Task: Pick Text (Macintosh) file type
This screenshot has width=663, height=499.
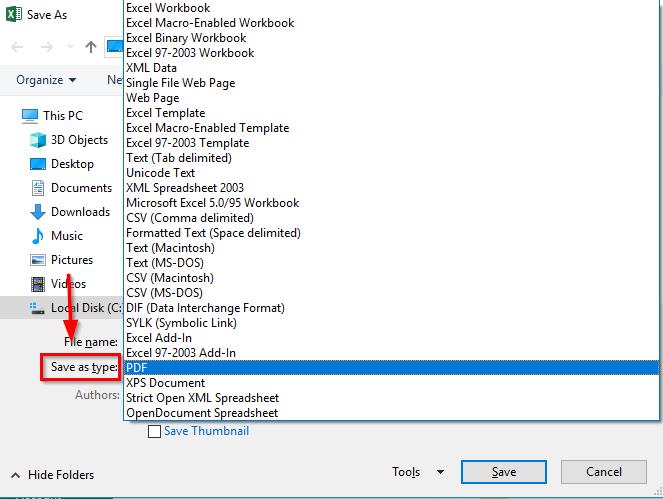Action: coord(392,248)
